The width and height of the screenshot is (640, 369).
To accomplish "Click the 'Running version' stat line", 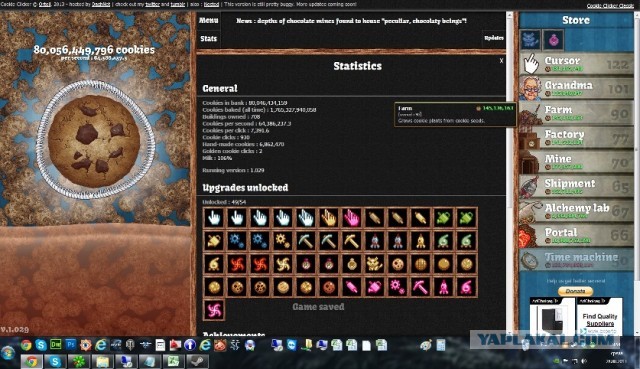I will pos(233,170).
